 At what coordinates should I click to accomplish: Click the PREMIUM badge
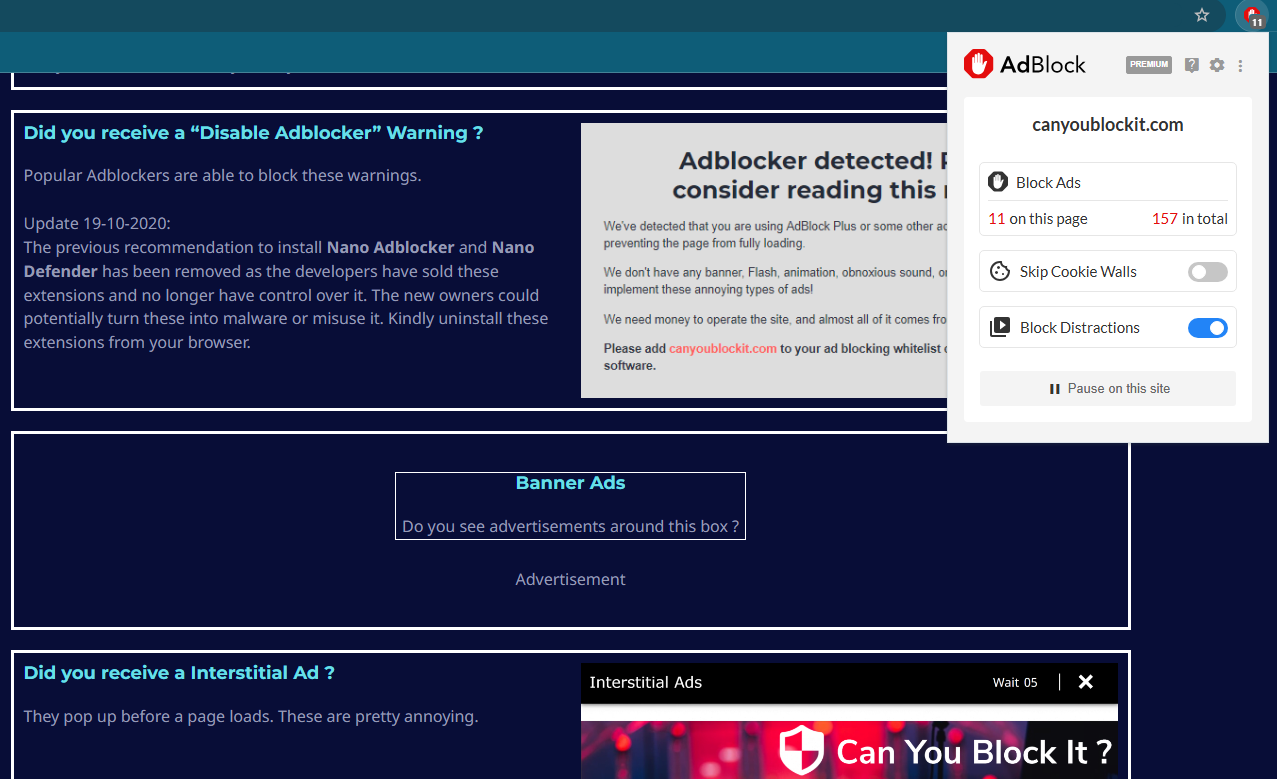(x=1148, y=64)
